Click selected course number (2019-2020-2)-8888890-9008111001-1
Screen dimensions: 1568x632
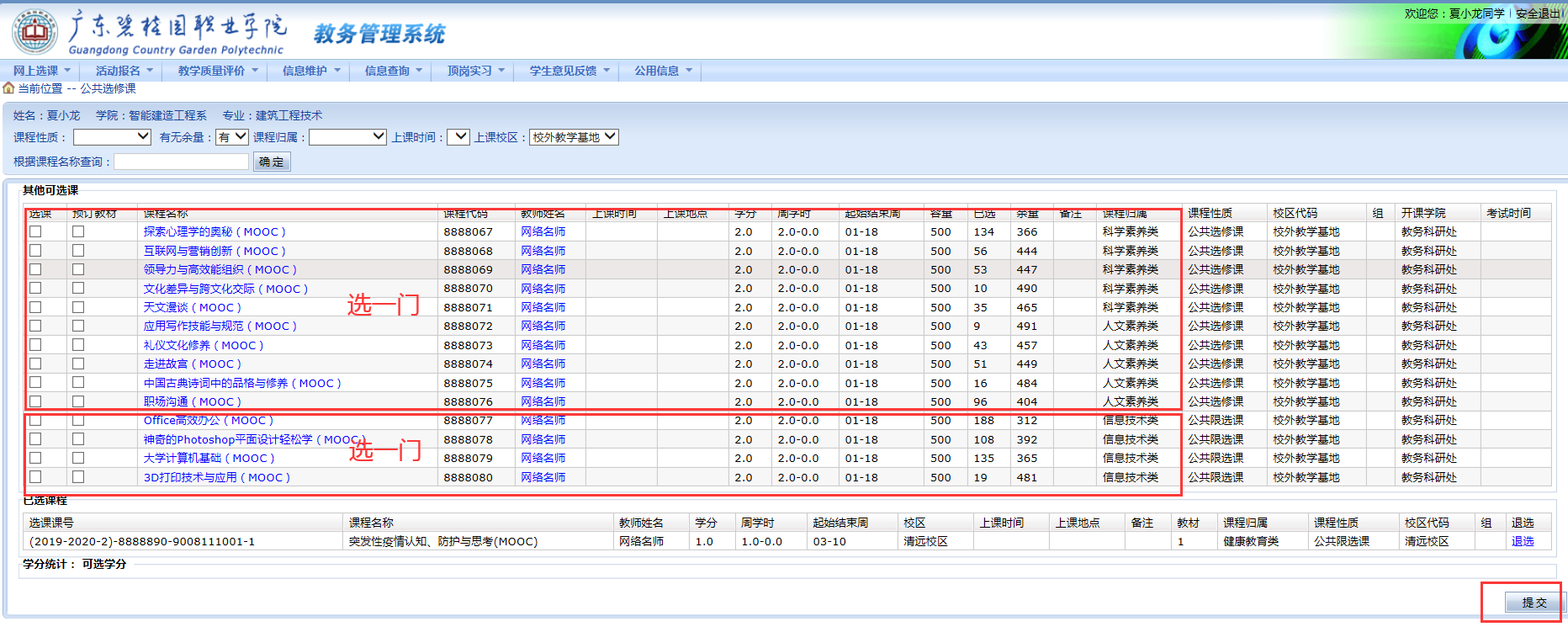click(x=142, y=542)
